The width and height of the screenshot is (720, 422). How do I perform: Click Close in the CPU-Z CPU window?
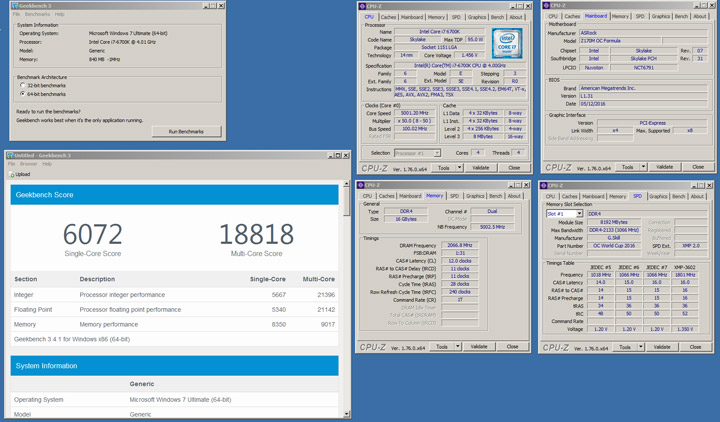click(x=514, y=168)
